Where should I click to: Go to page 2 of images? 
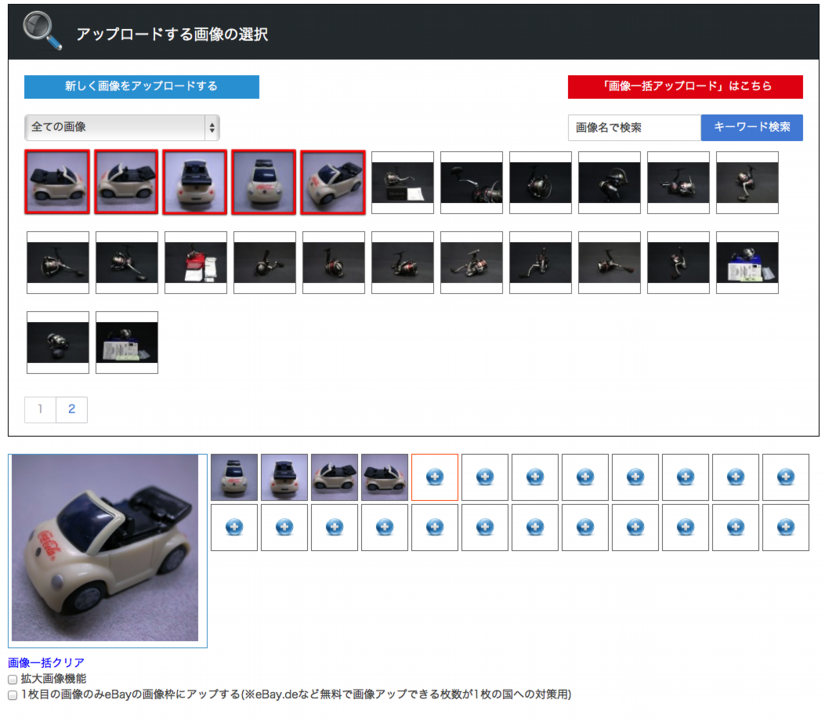point(72,409)
